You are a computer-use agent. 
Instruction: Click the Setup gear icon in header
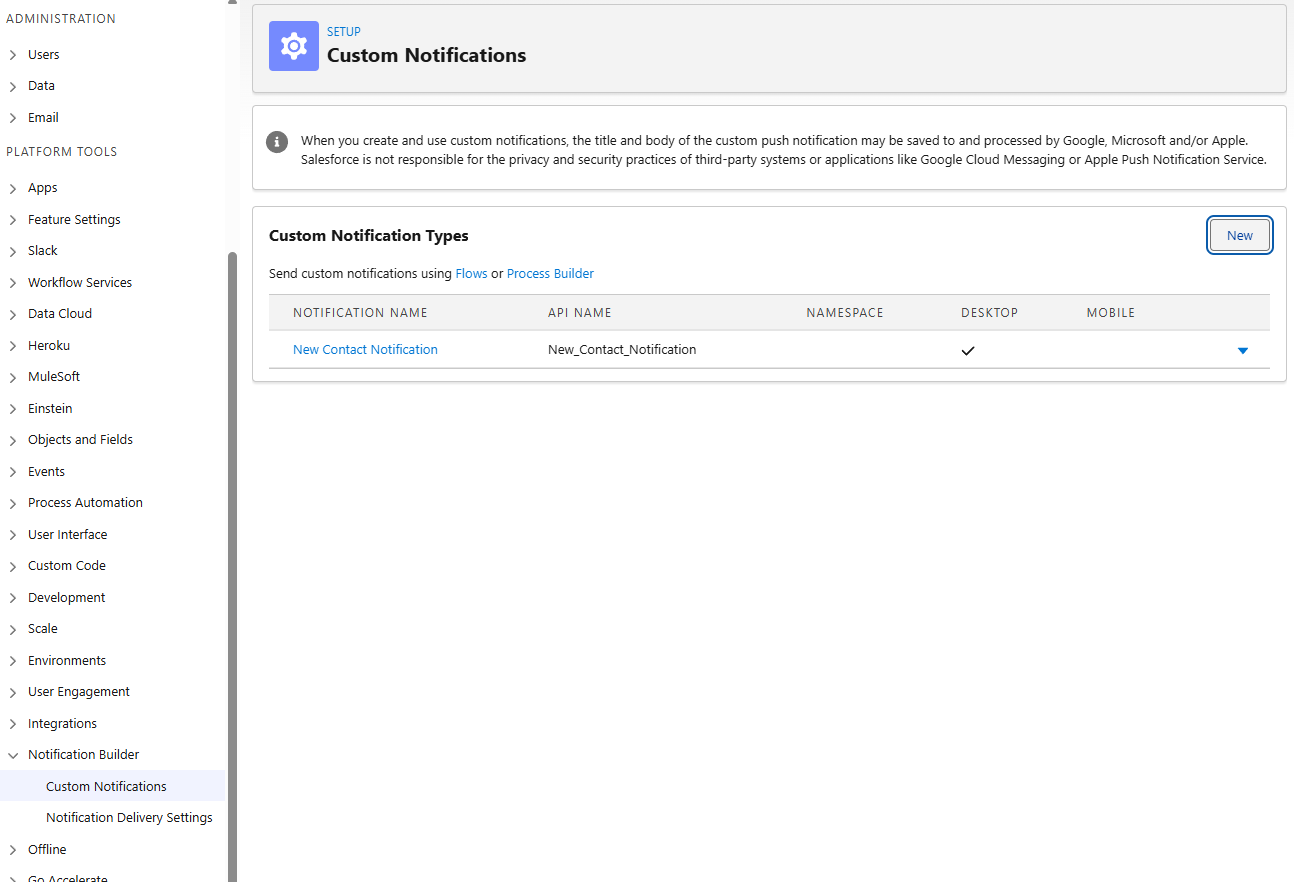click(x=294, y=46)
